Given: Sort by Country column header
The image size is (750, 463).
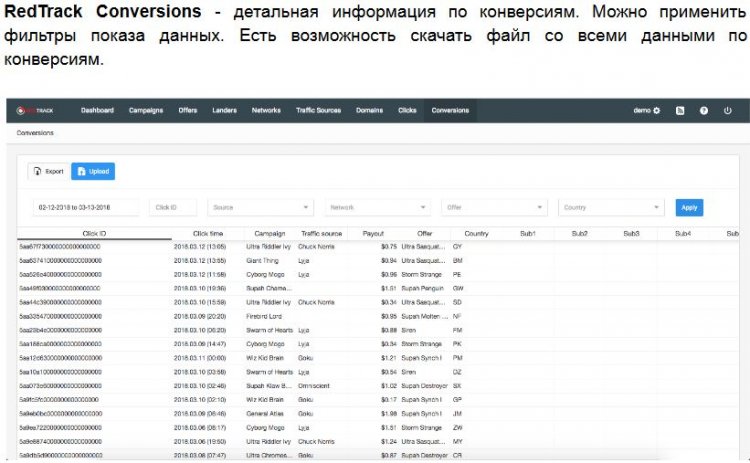Looking at the screenshot, I should pos(476,233).
